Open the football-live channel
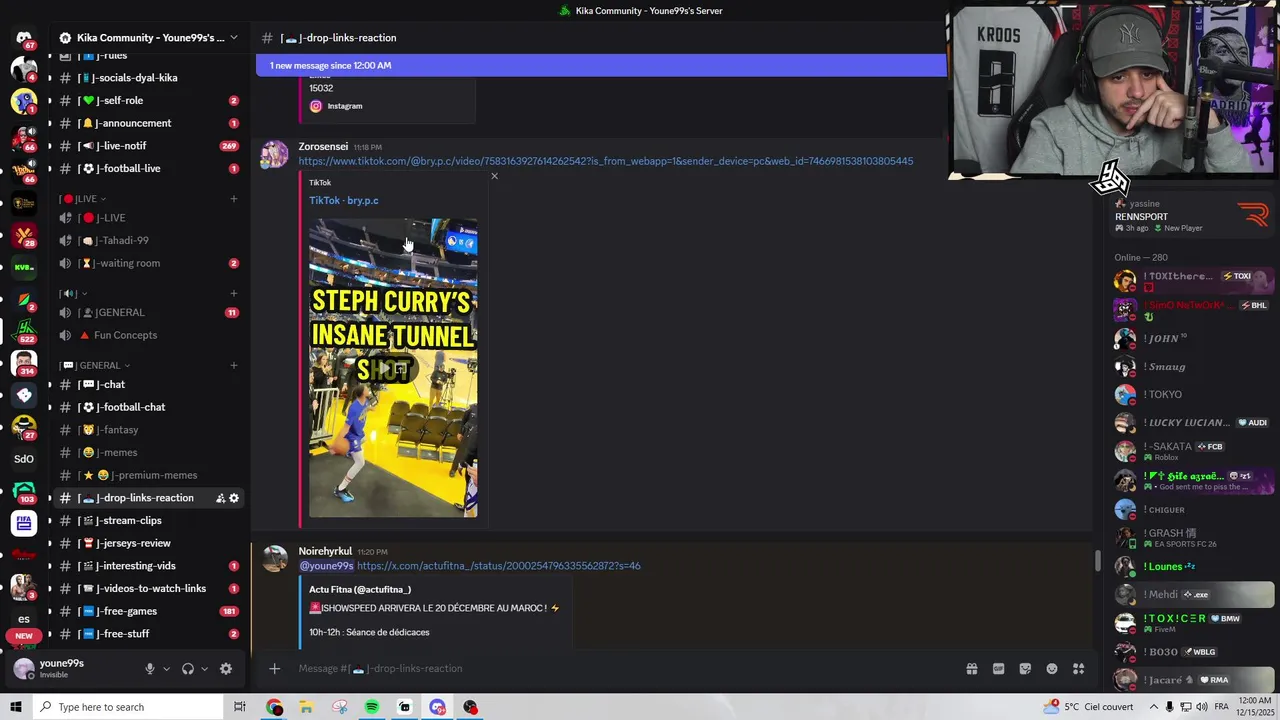This screenshot has width=1280, height=720. [149, 169]
